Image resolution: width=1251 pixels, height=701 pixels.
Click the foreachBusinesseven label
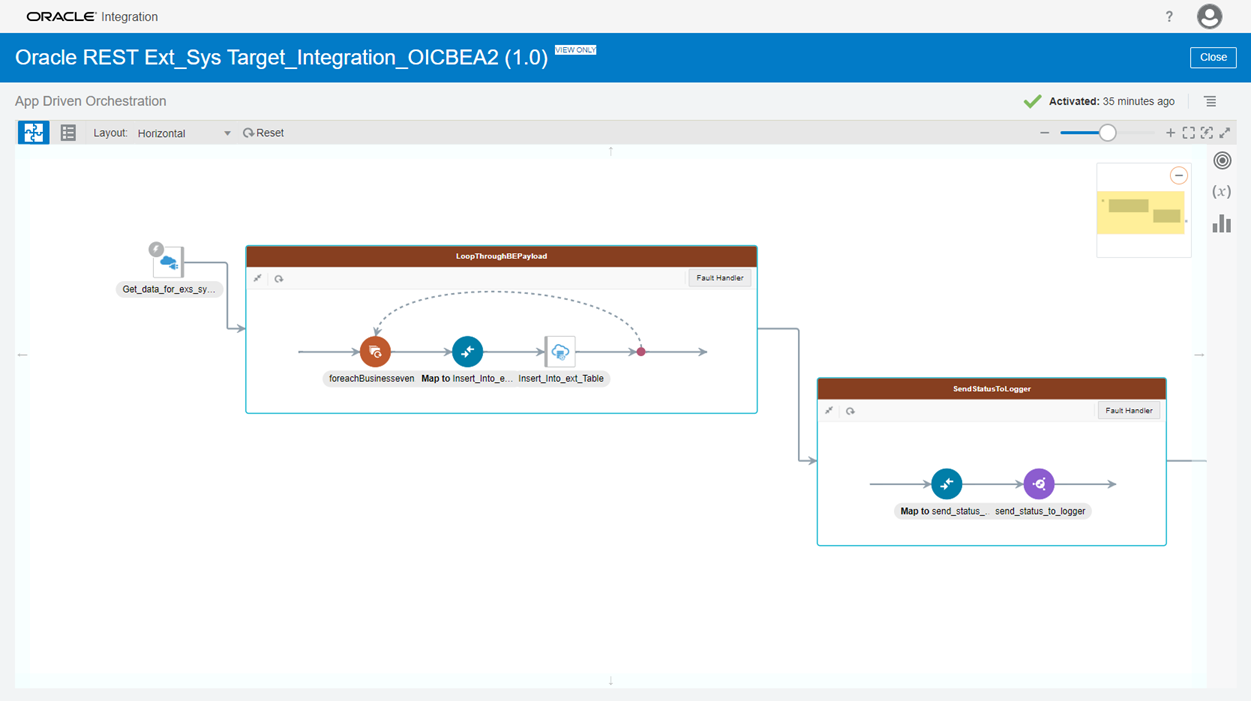371,379
